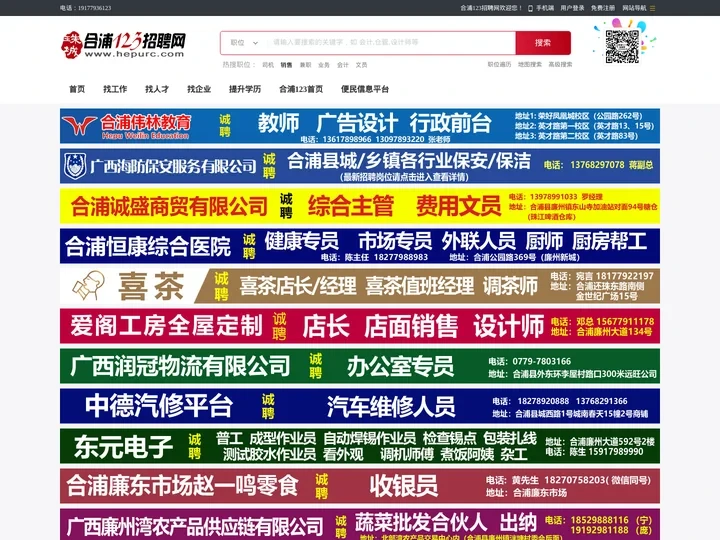
Task: Open the 喜茶 recruitment banner
Action: (360, 286)
